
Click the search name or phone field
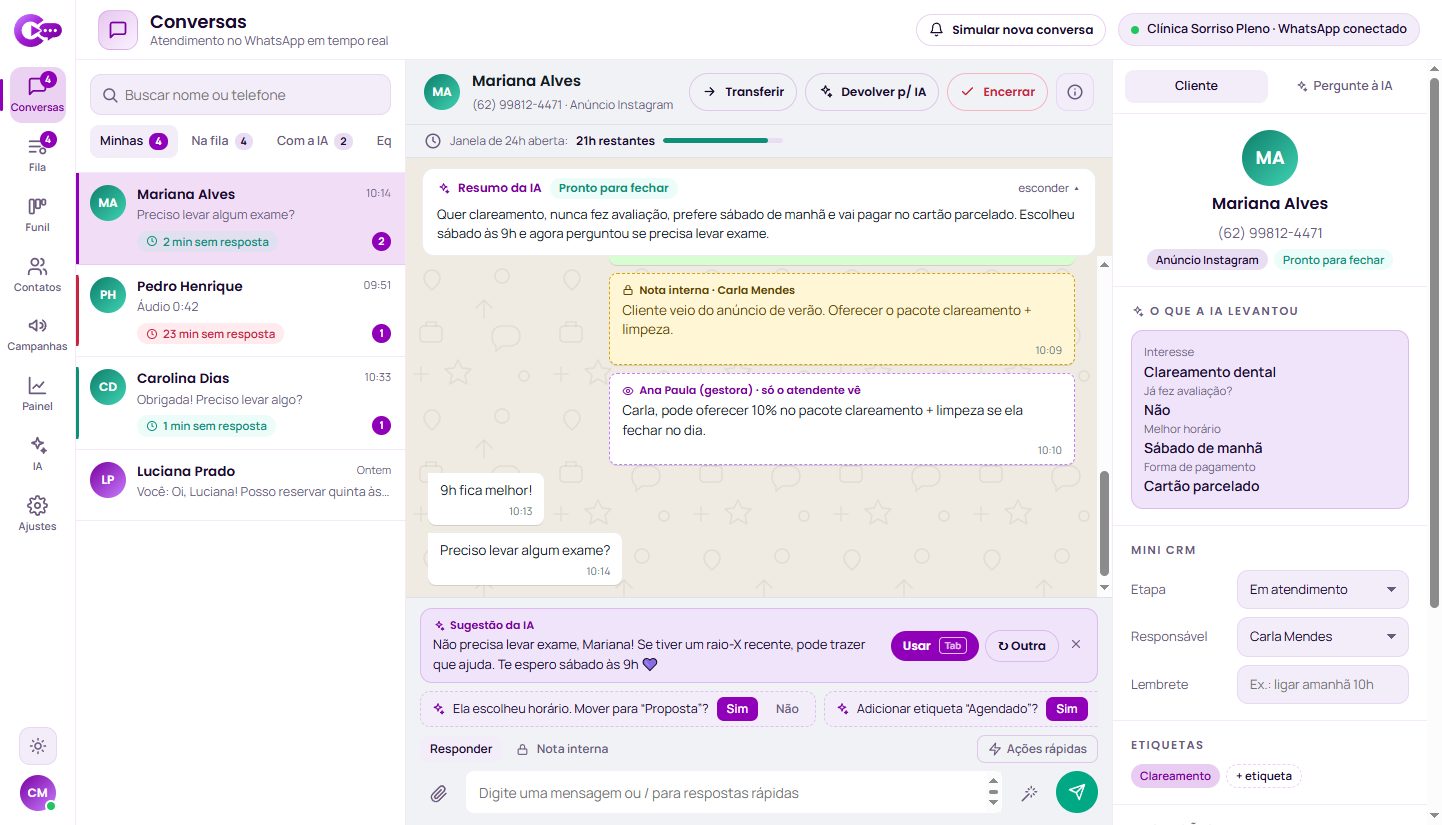coord(240,95)
